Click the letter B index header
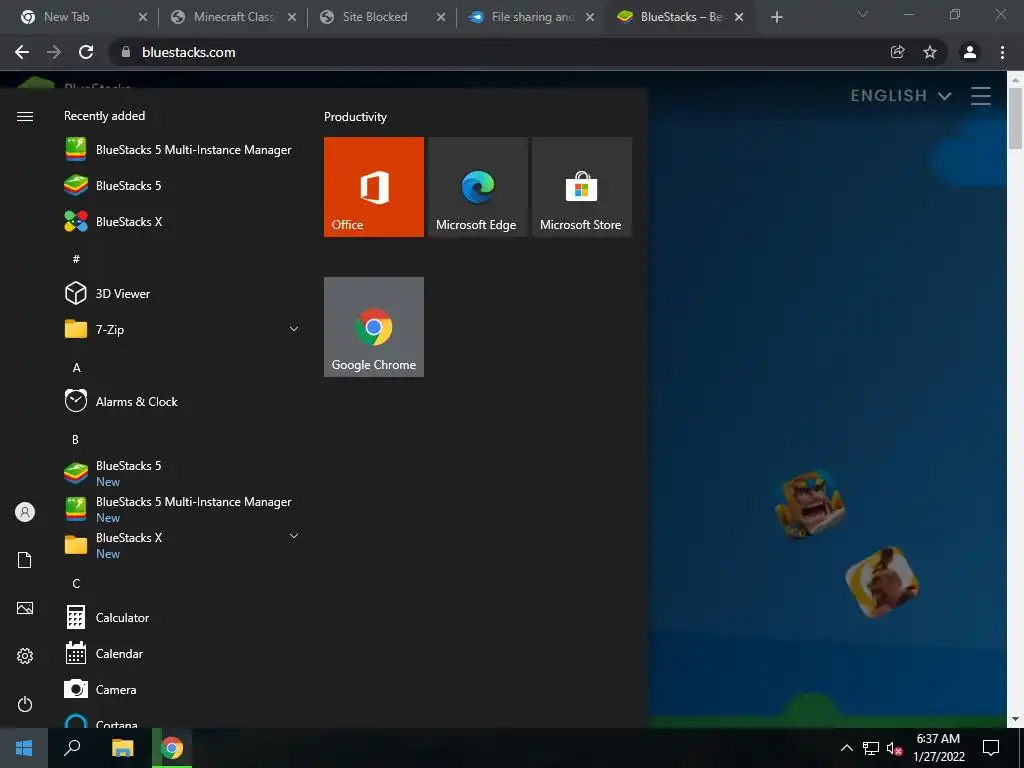Image resolution: width=1024 pixels, height=768 pixels. click(x=75, y=440)
